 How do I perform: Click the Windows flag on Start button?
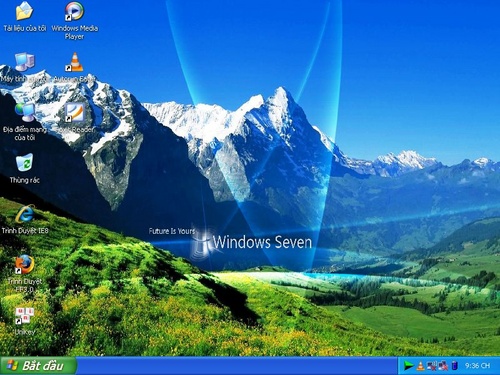click(x=12, y=366)
